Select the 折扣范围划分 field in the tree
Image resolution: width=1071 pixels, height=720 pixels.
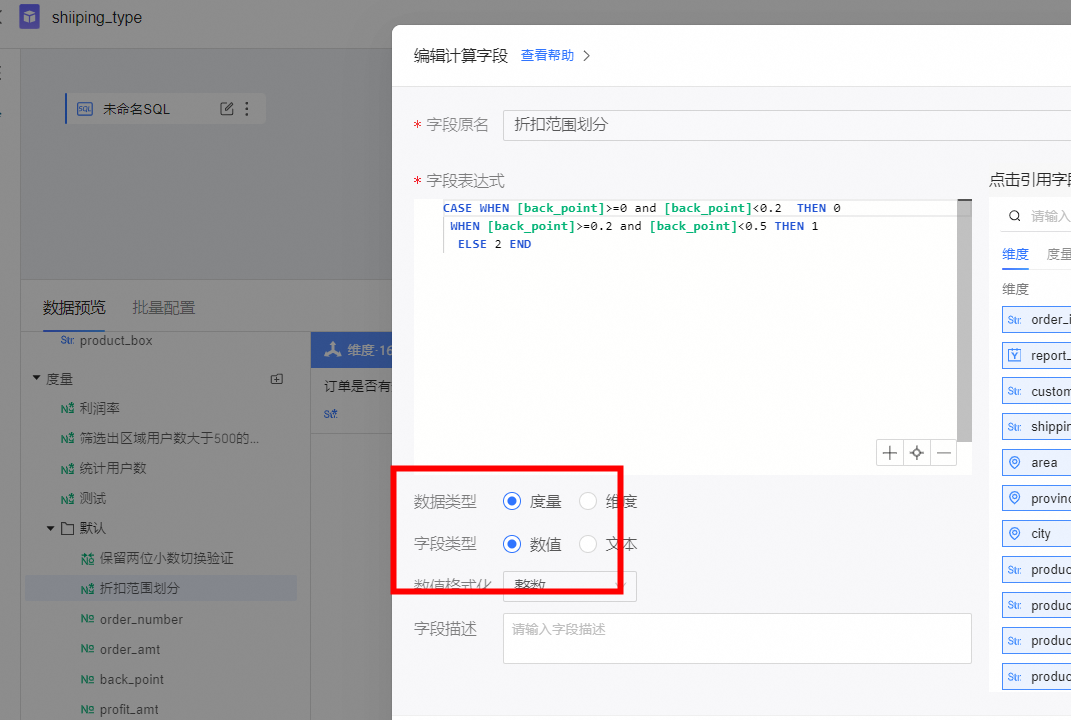click(139, 588)
